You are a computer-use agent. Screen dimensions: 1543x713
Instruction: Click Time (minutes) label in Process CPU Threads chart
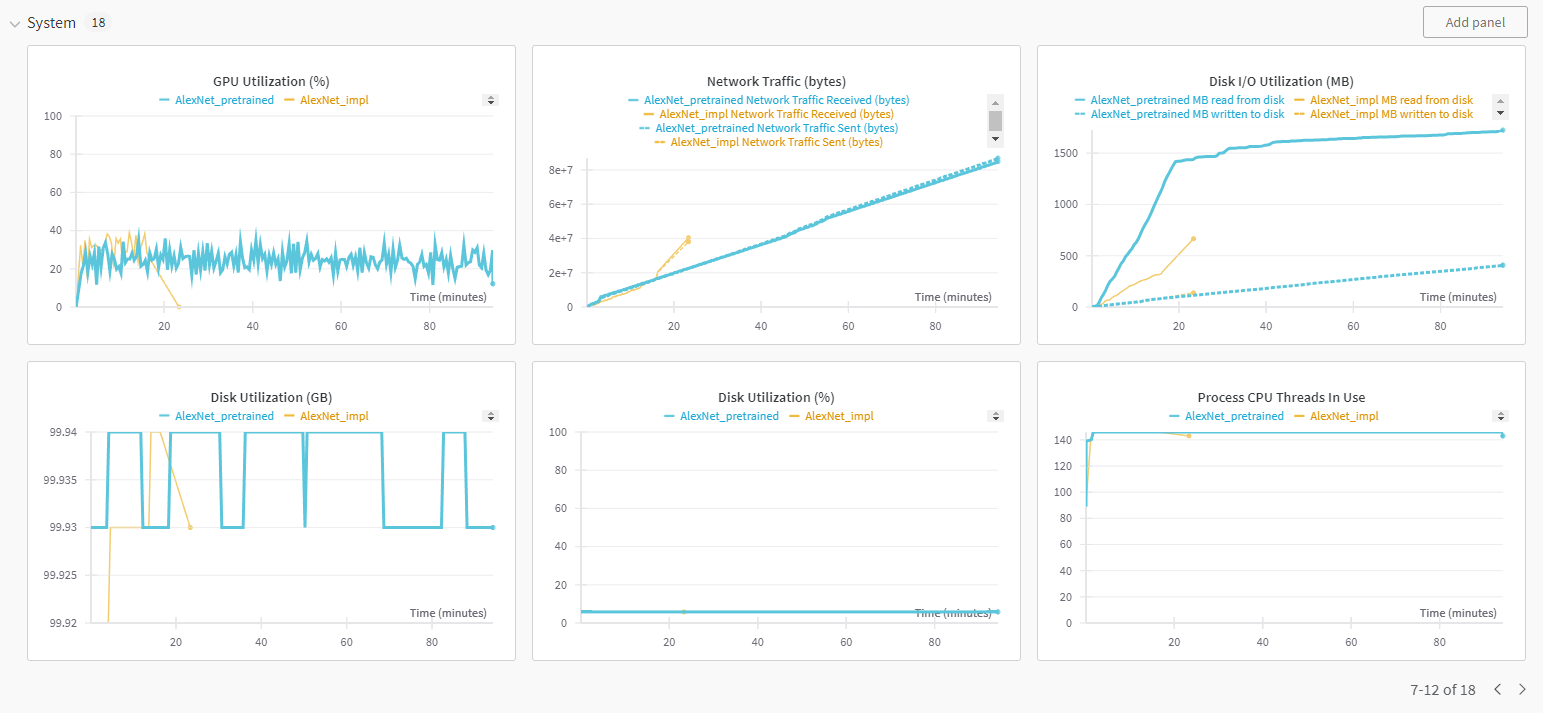click(1458, 613)
